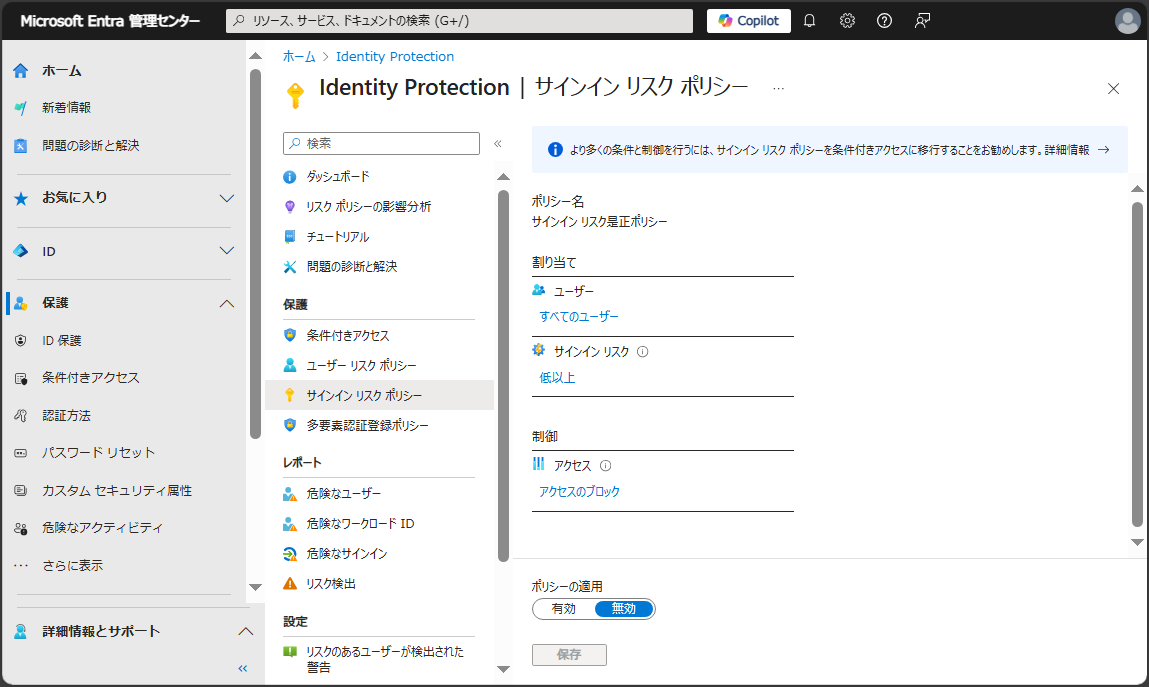
Task: Open パスワード リセット in sidebar
Action: (98, 453)
